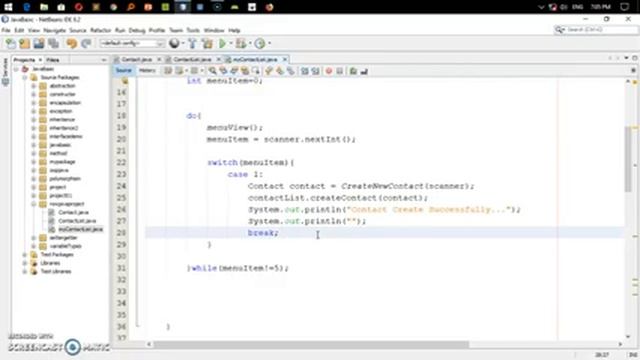Minimize the Projects panel
640x360 pixels.
pyautogui.click(x=103, y=60)
